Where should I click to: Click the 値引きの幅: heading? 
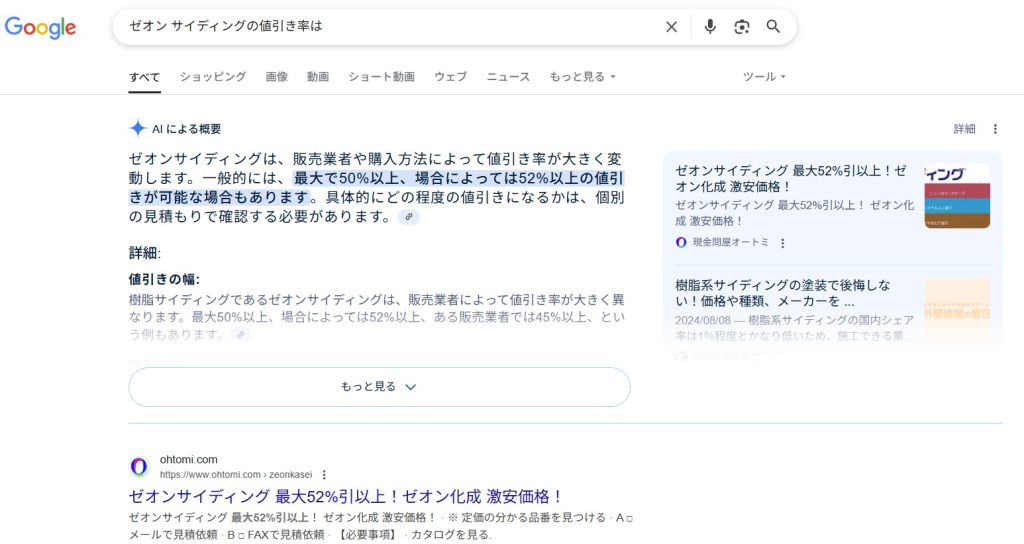(164, 280)
